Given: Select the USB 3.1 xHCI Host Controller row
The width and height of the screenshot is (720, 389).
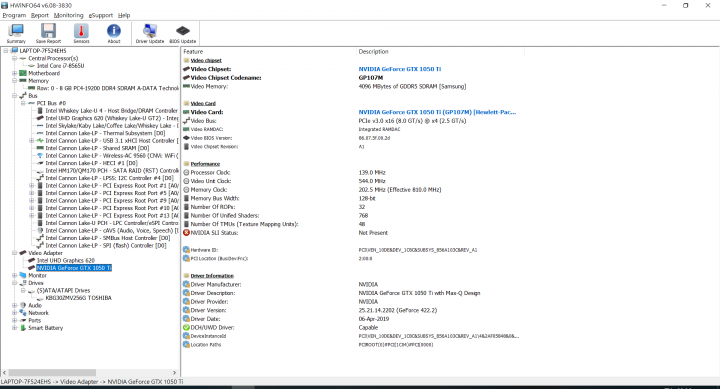Looking at the screenshot, I should pos(112,141).
